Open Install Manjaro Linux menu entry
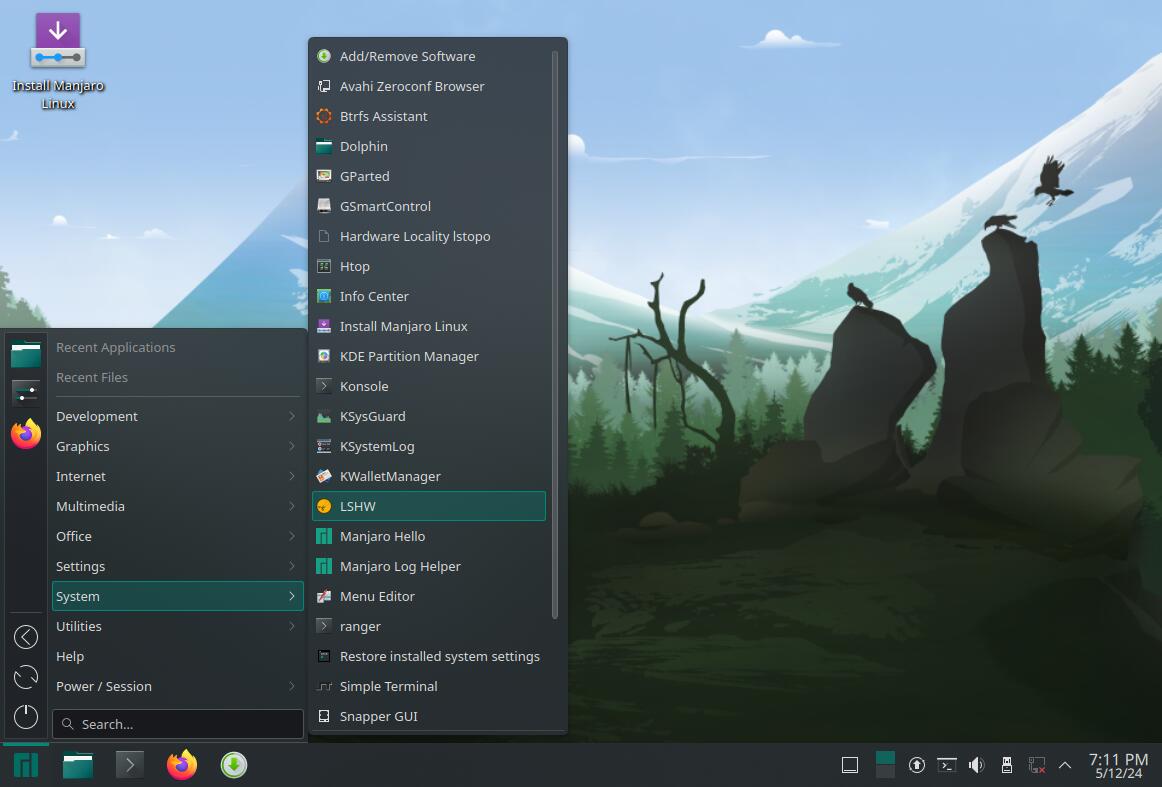Viewport: 1162px width, 787px height. [429, 326]
